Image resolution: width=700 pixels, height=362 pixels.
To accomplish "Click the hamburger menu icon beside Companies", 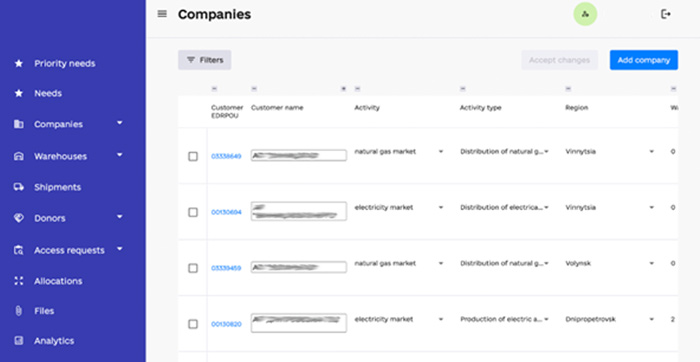I will tap(162, 14).
